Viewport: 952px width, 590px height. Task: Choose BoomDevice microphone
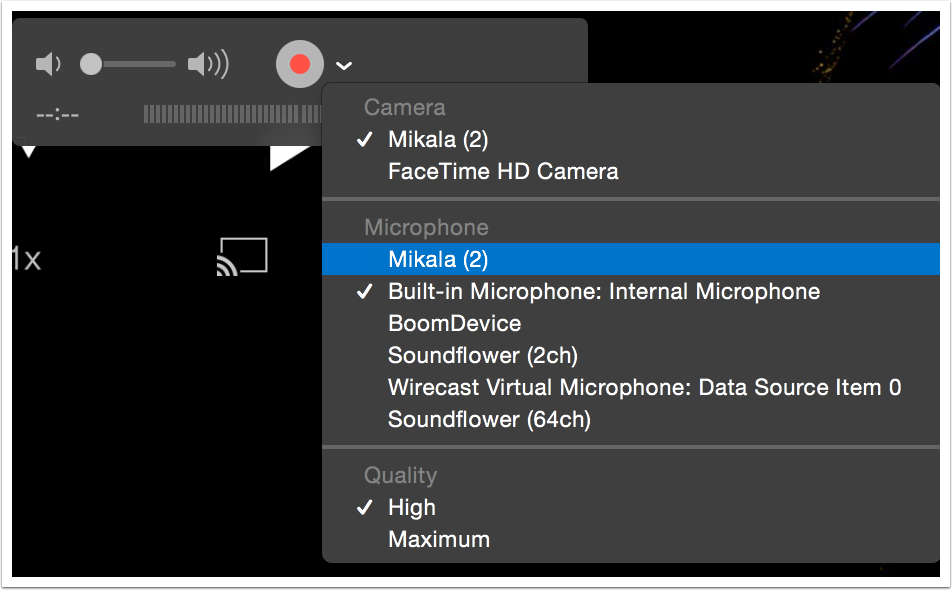point(454,323)
